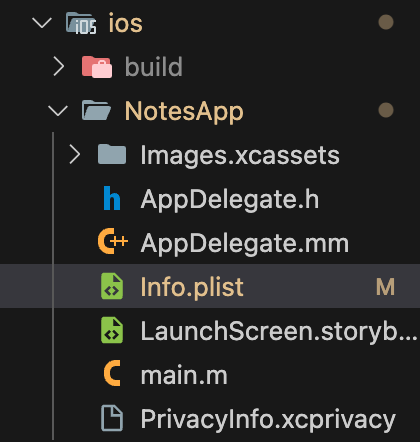
Task: Collapse the ios folder chevron
Action: click(42, 23)
